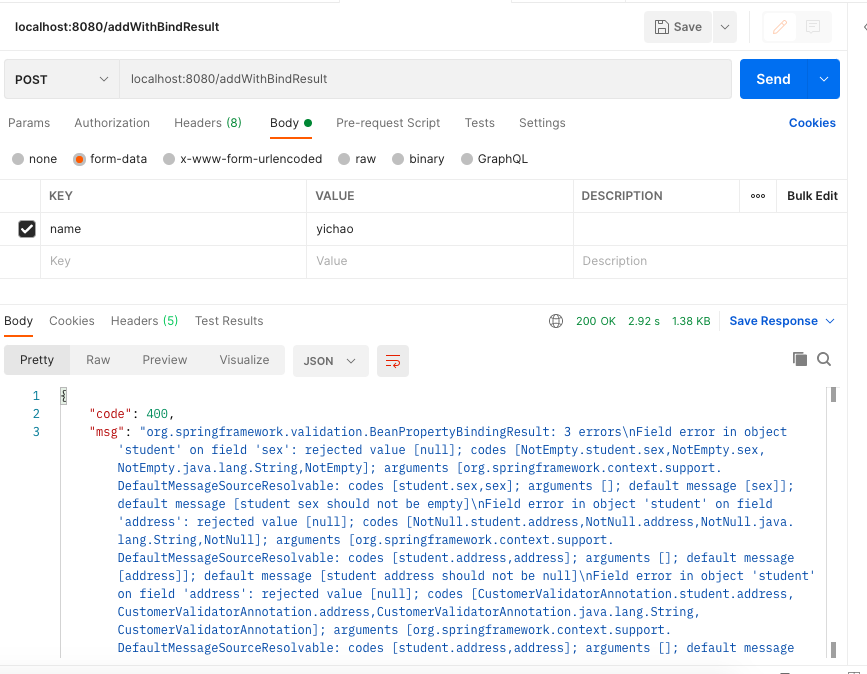Switch to the Visualize view
This screenshot has height=674, width=867.
(x=244, y=360)
